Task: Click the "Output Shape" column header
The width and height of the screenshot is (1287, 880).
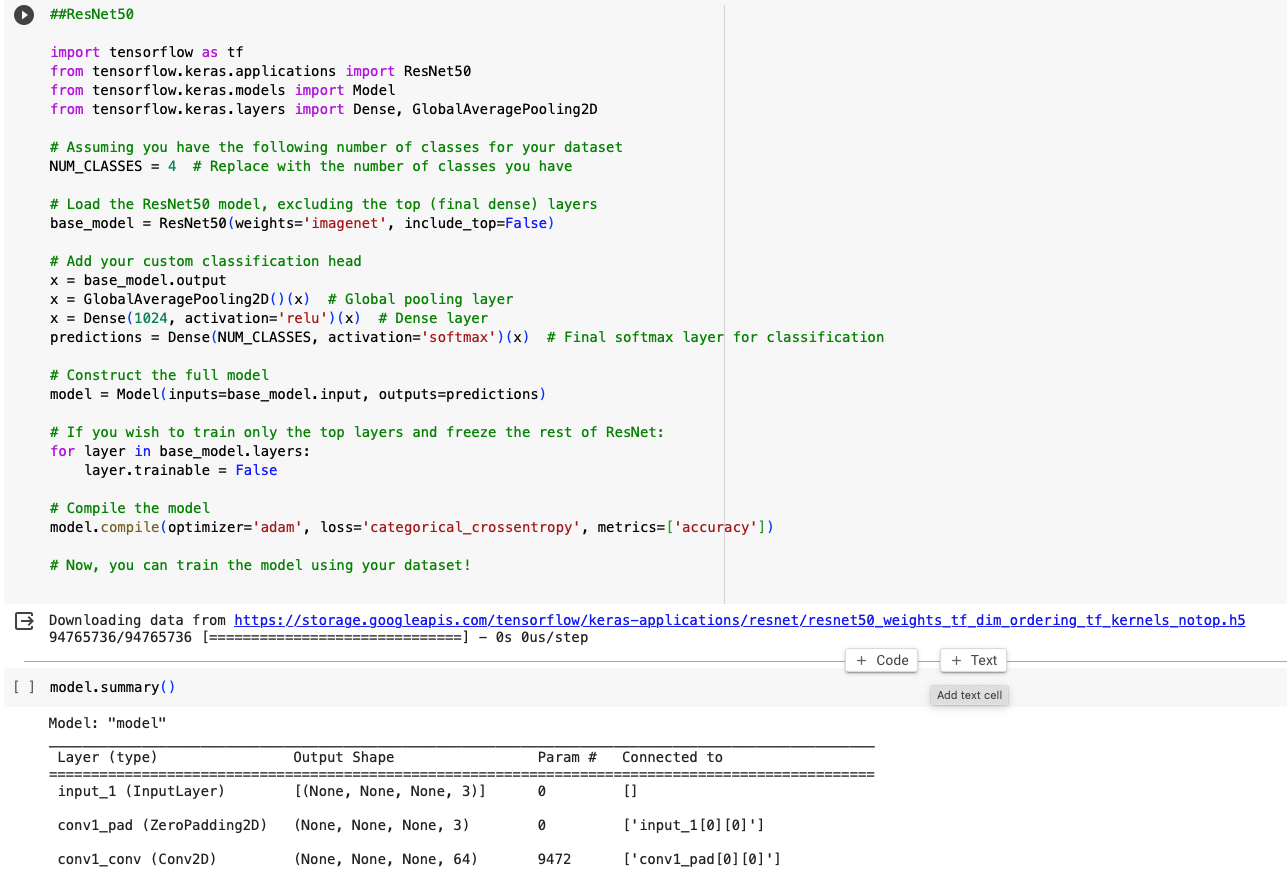Action: (344, 757)
